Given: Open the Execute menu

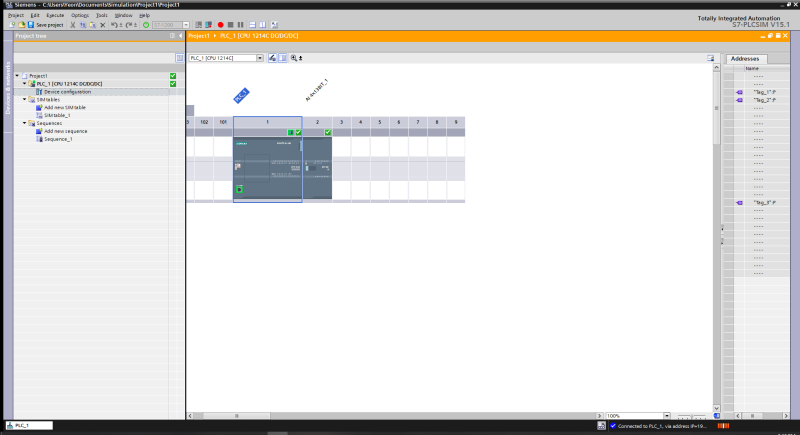Looking at the screenshot, I should click(x=55, y=15).
